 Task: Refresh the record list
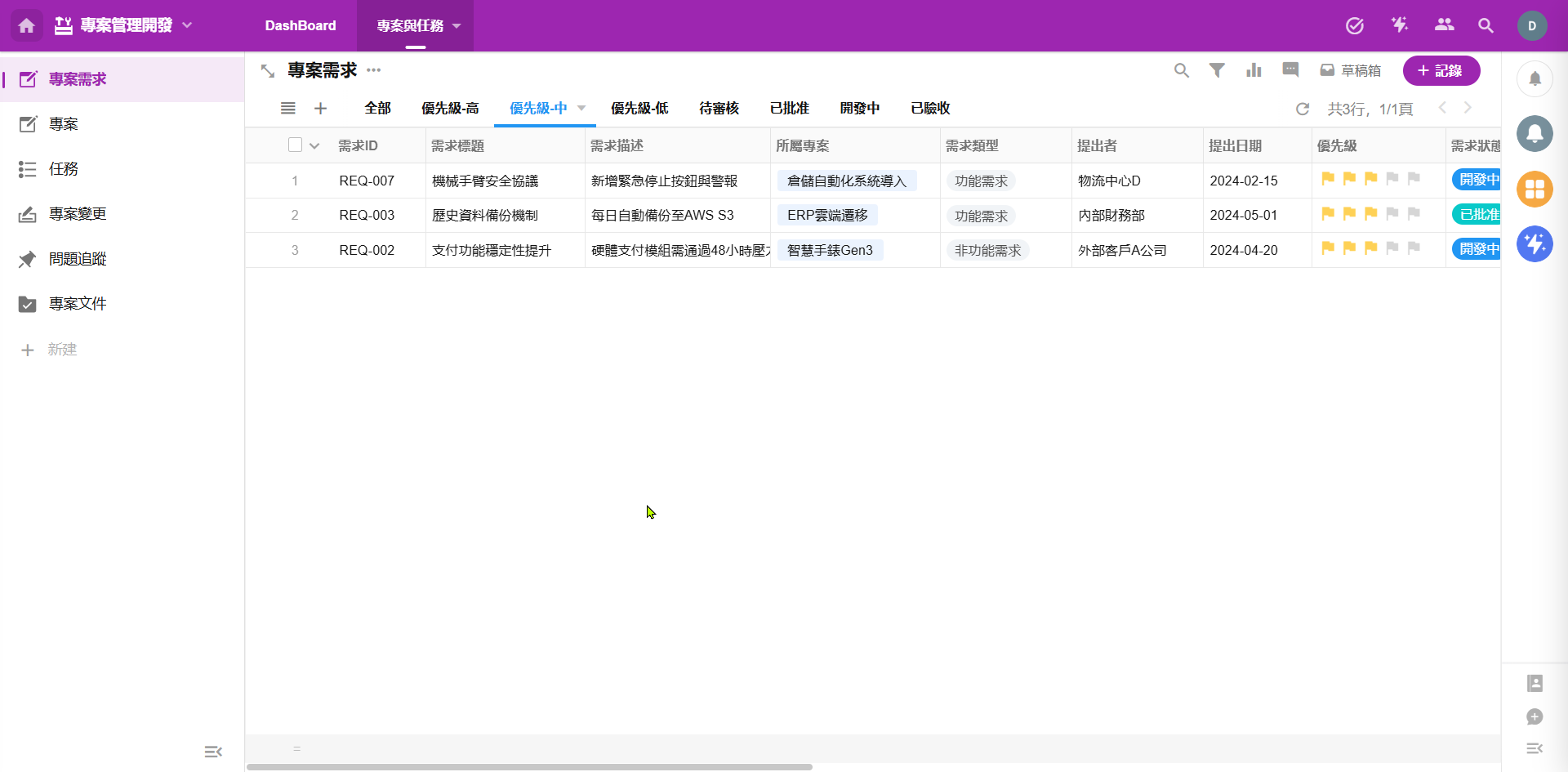click(x=1303, y=109)
